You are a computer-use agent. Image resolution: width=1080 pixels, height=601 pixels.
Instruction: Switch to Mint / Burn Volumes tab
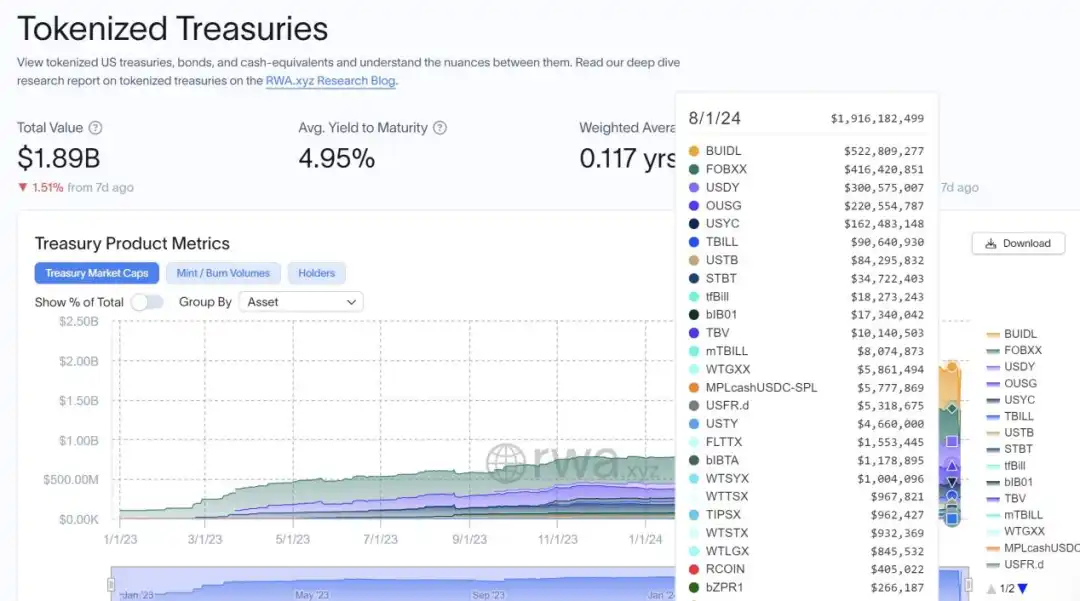tap(223, 273)
